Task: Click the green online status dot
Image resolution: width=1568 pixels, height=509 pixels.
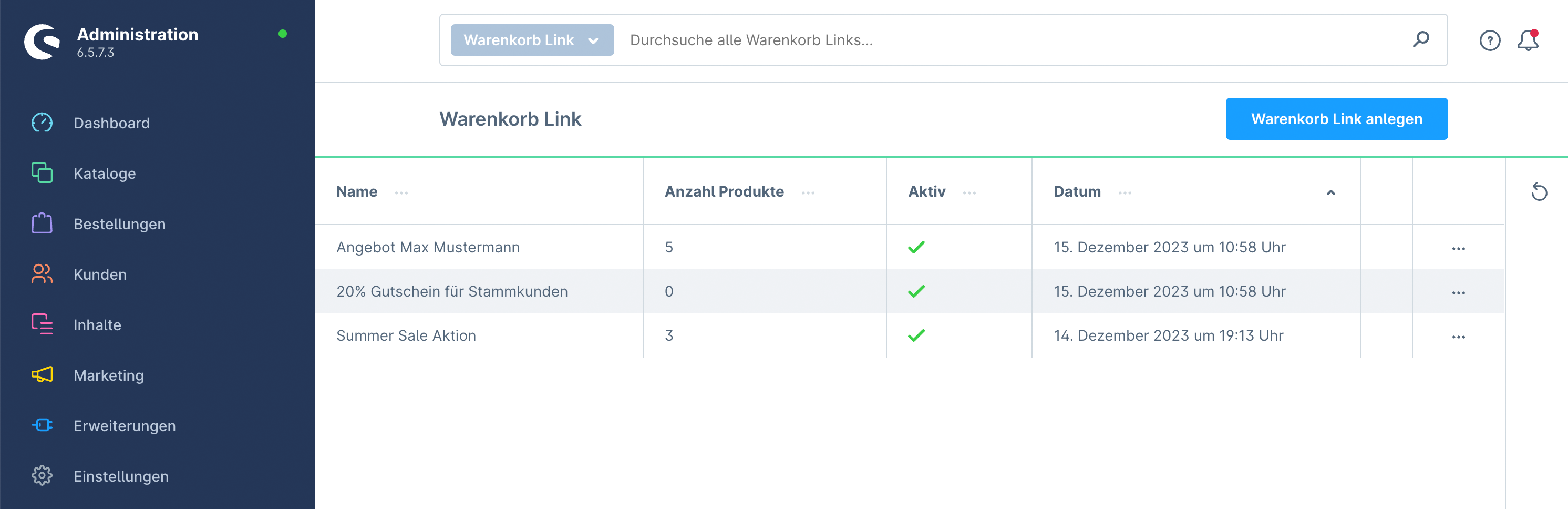Action: pos(282,34)
